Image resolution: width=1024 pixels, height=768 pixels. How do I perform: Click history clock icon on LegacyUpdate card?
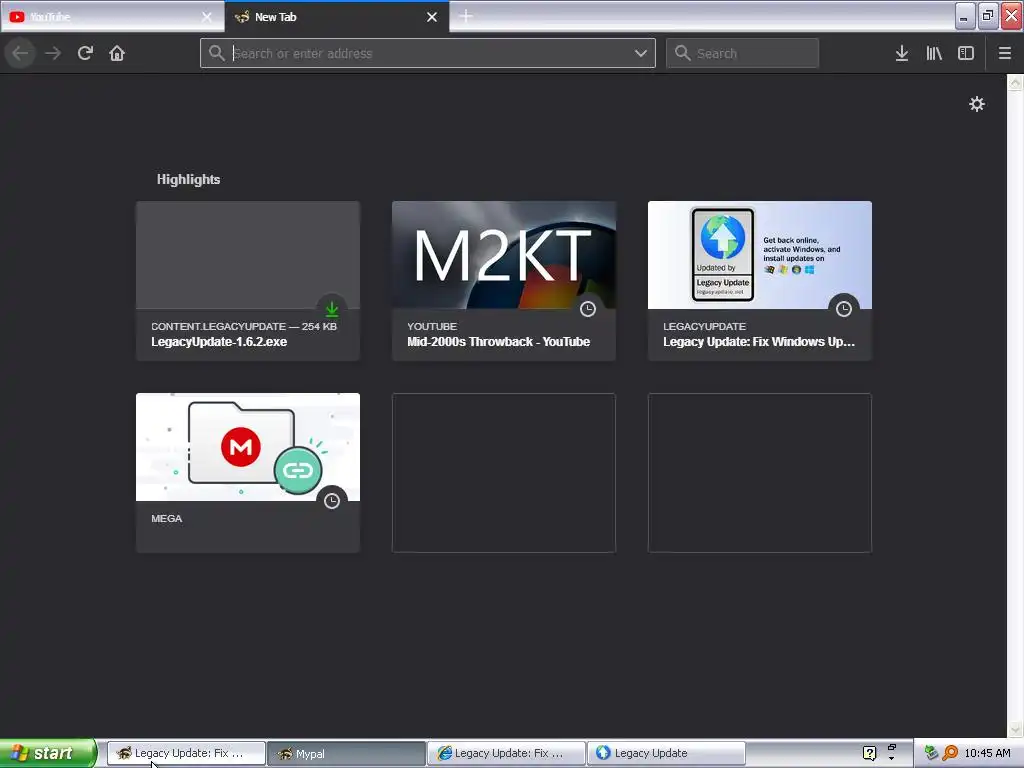coord(844,309)
